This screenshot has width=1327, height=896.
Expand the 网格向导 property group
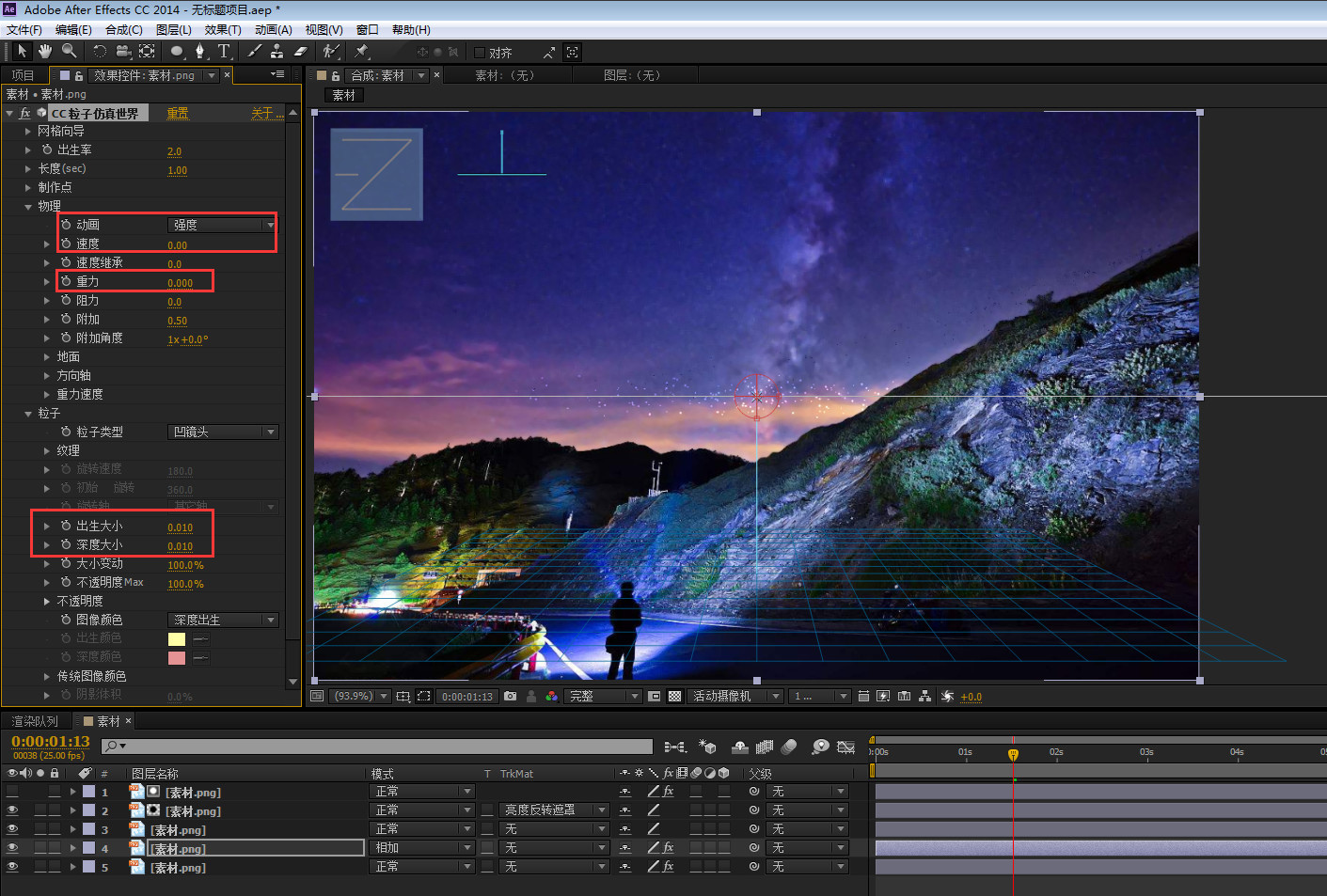[x=28, y=132]
